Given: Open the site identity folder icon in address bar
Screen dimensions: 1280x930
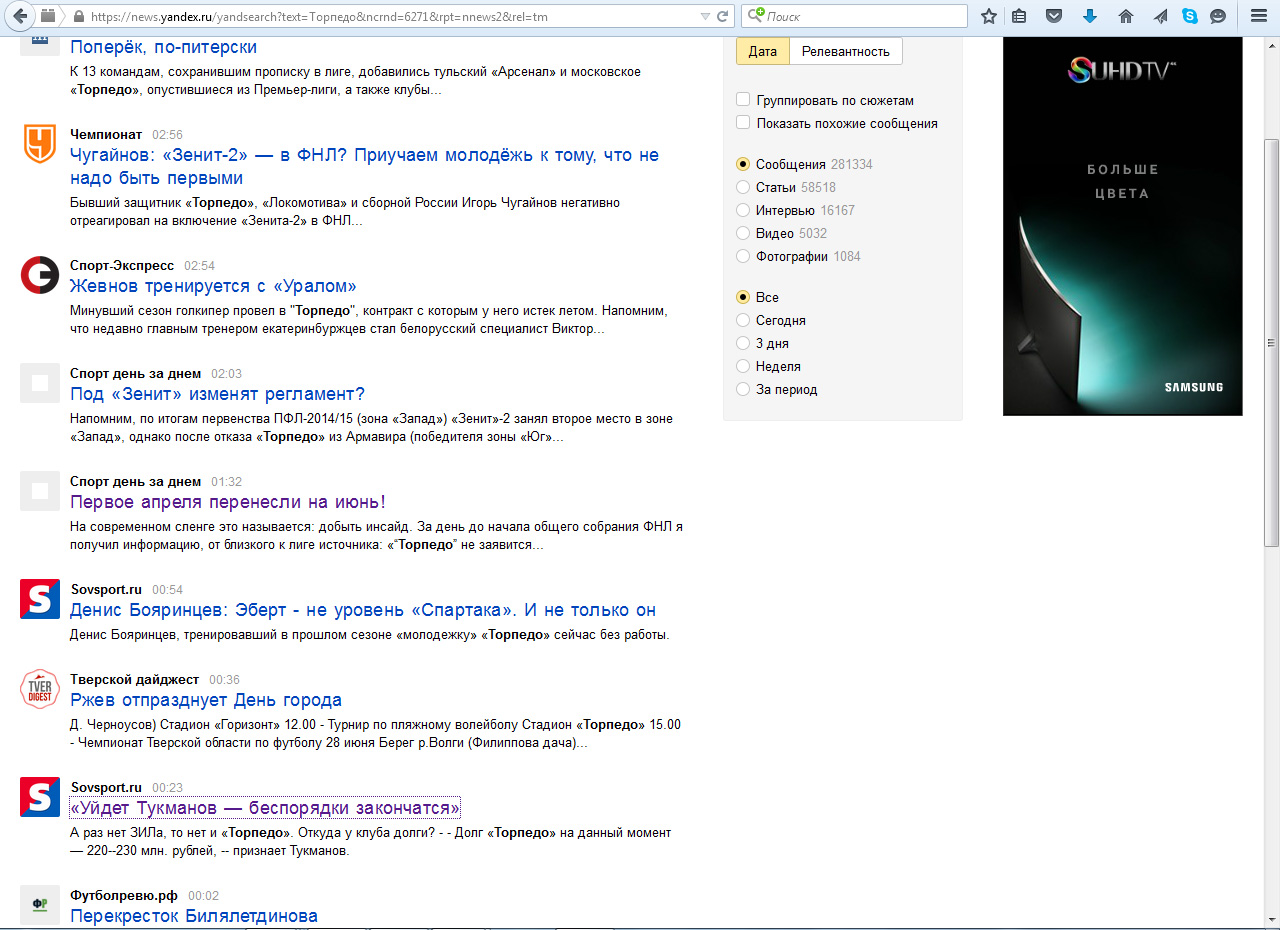Looking at the screenshot, I should [x=48, y=16].
